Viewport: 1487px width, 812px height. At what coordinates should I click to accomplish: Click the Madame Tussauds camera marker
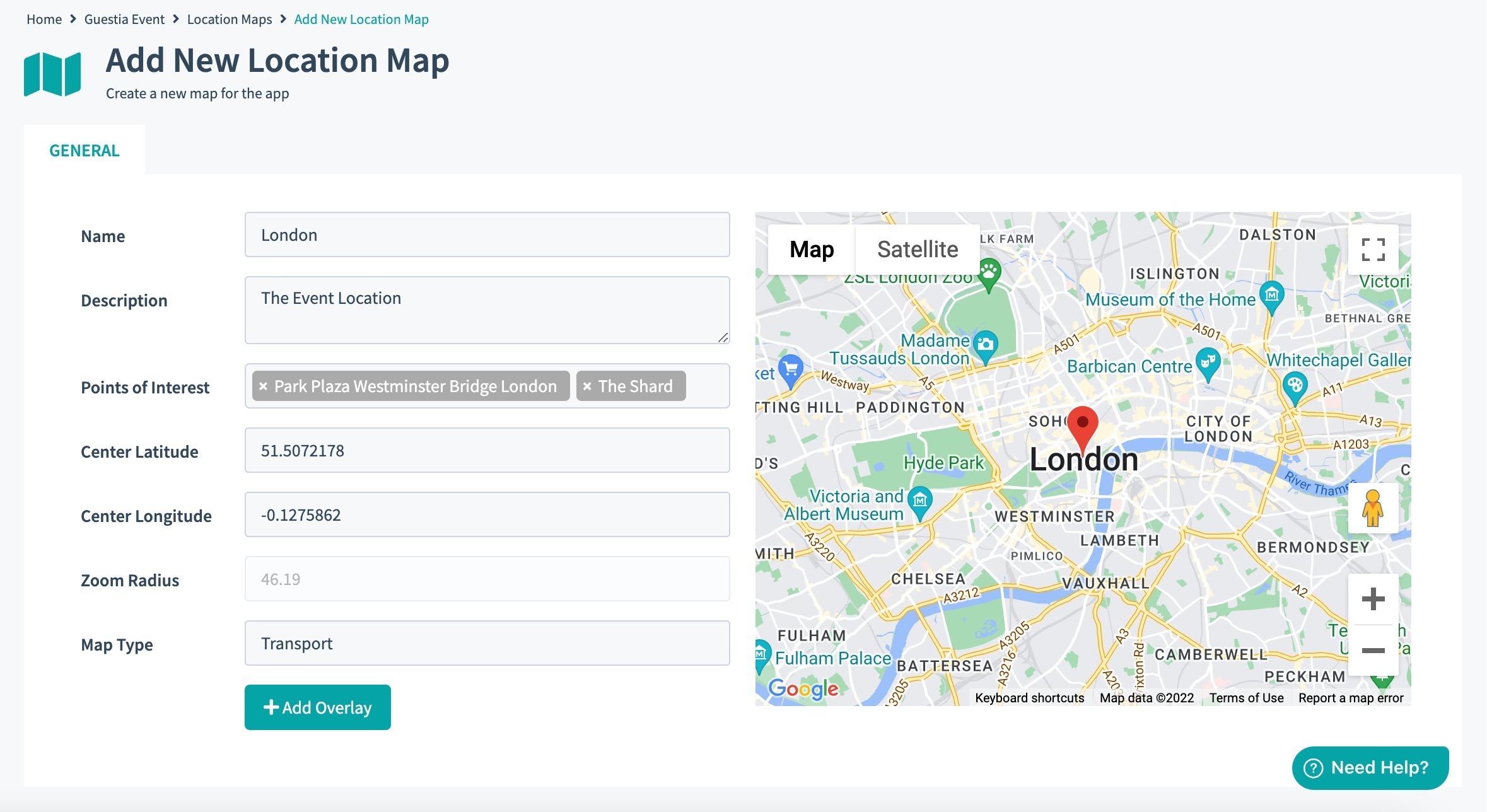pos(985,345)
